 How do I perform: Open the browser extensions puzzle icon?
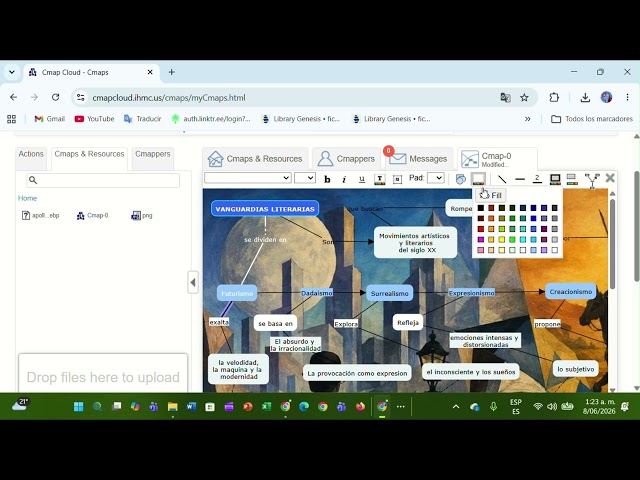pyautogui.click(x=554, y=97)
